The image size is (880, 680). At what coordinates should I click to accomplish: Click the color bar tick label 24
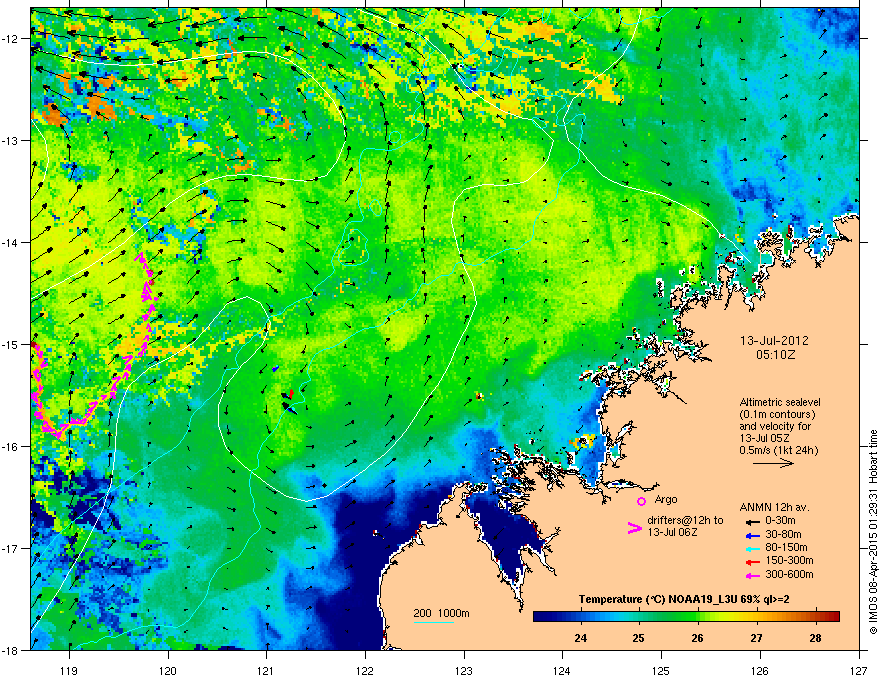click(x=580, y=638)
